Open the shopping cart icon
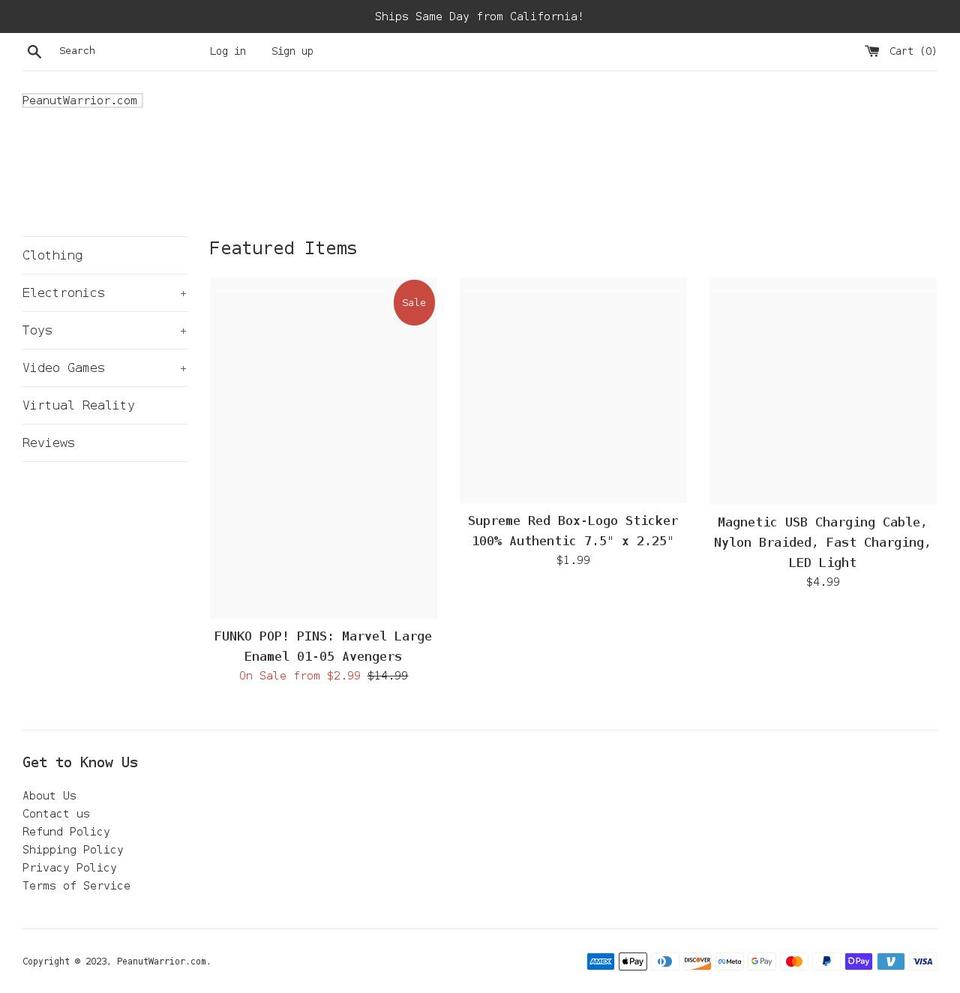This screenshot has height=993, width=960. 872,51
